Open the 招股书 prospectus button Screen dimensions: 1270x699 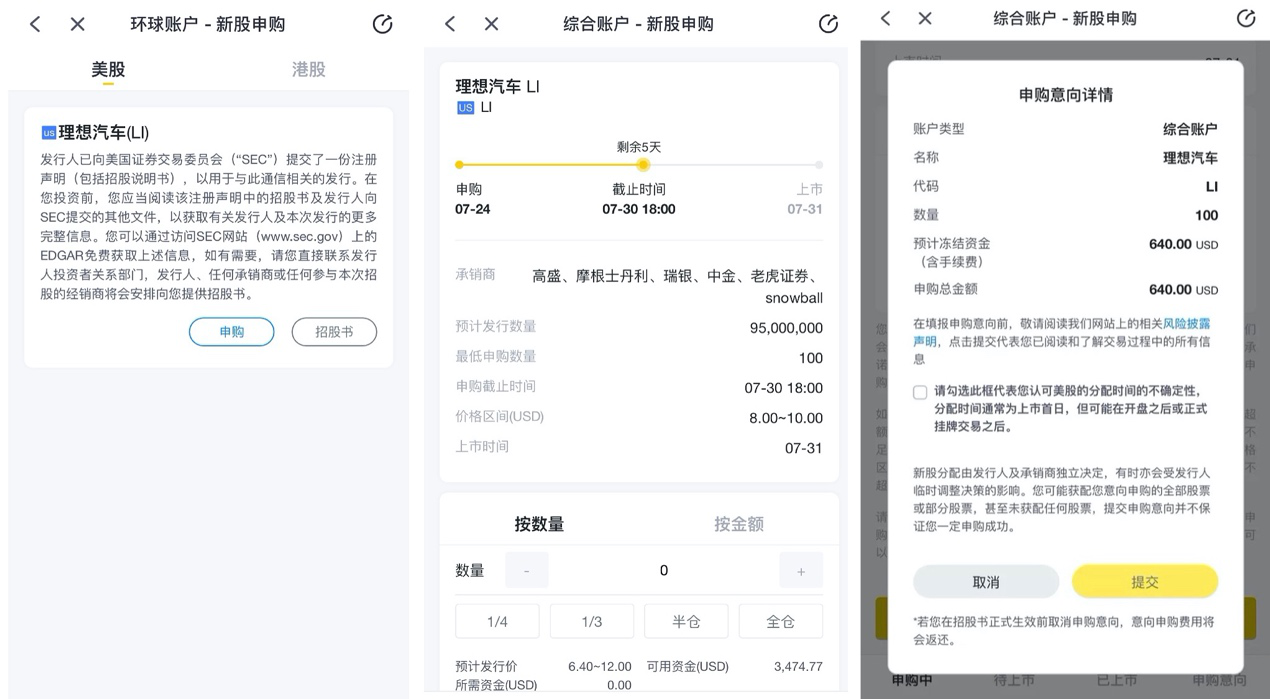pos(334,331)
